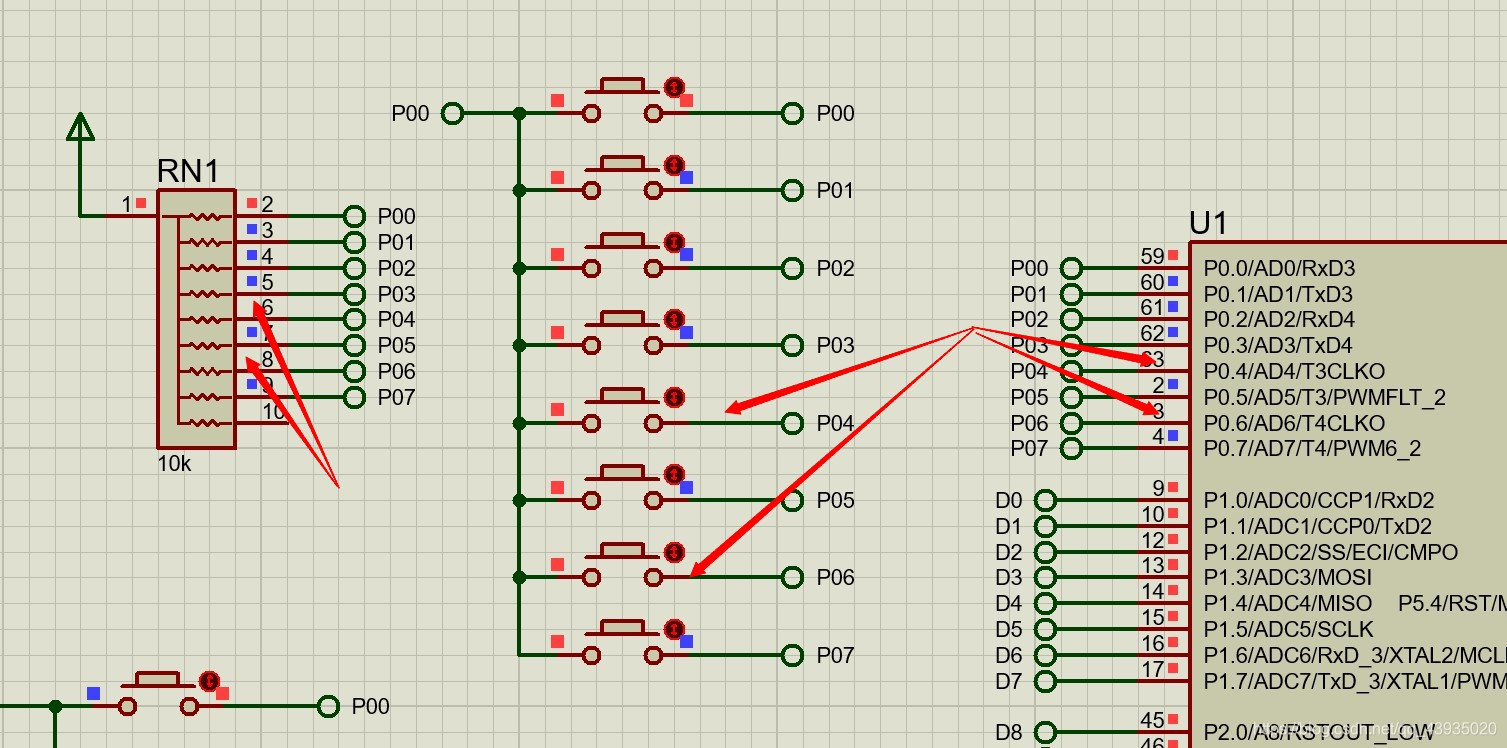This screenshot has height=748, width=1507.
Task: Click the D0 terminal at U1 pin 9
Action: point(1045,500)
